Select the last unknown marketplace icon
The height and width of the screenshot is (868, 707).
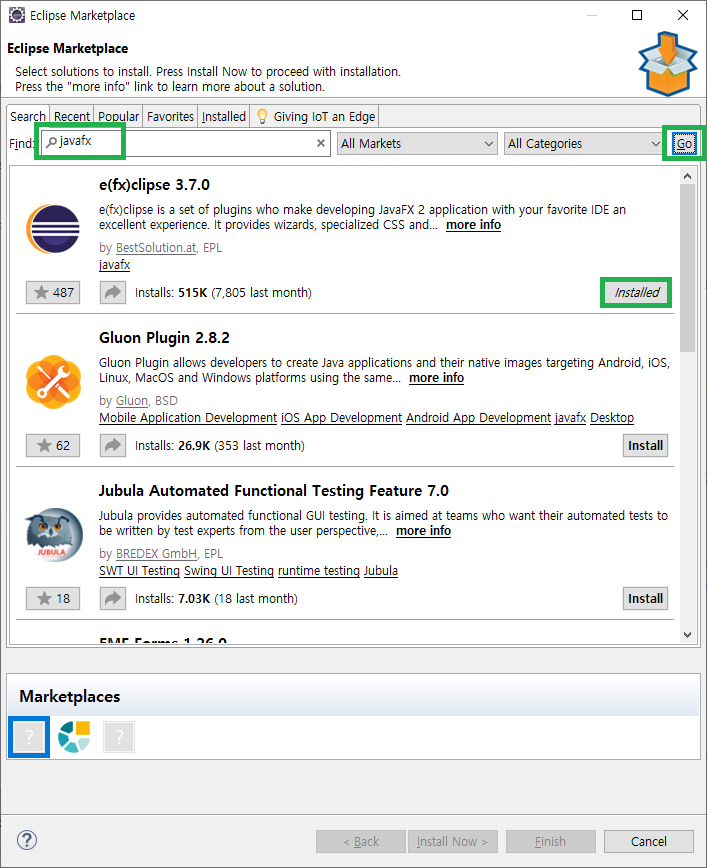click(x=119, y=737)
